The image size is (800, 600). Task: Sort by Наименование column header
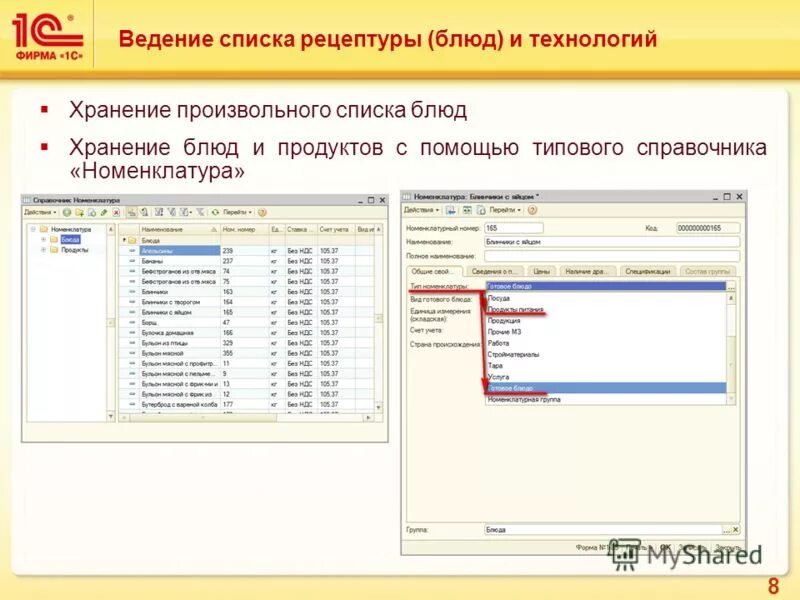[180, 230]
